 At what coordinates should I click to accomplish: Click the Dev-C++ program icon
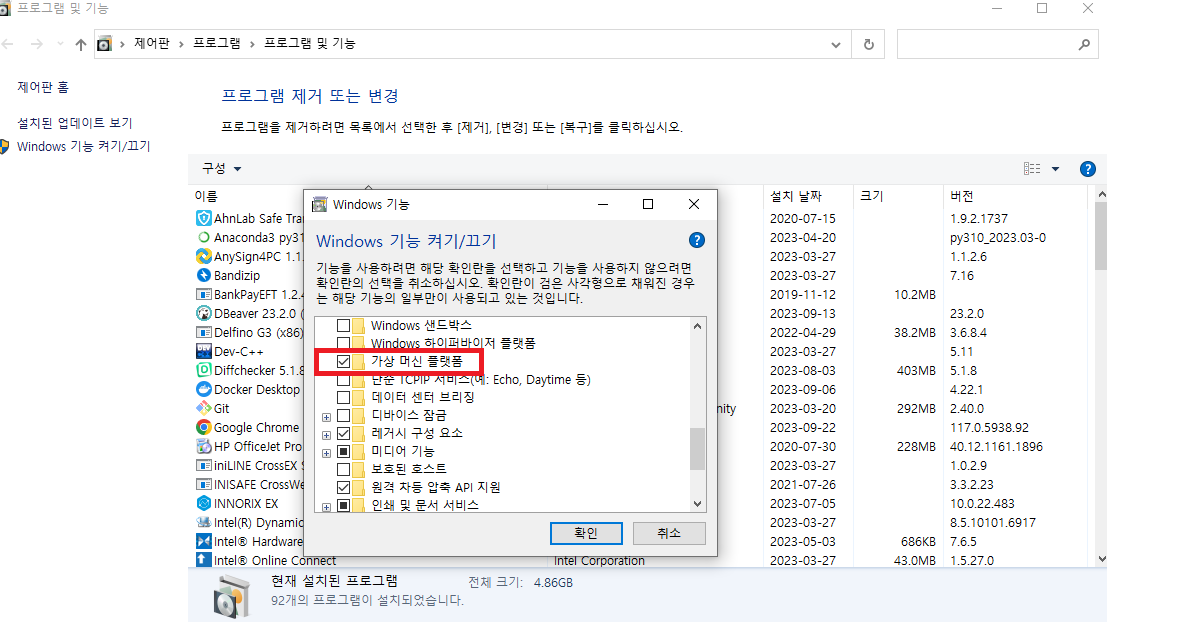[203, 352]
